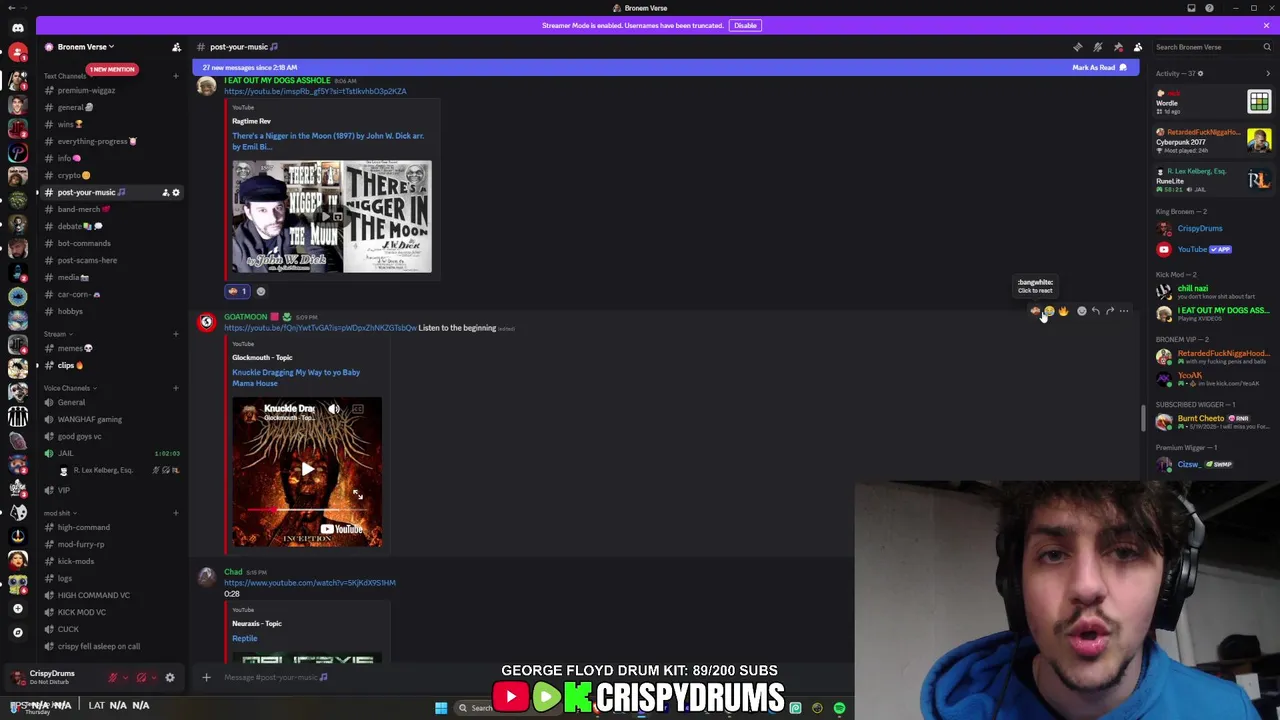This screenshot has width=1280, height=720.
Task: Click the search magnifier icon
Action: [1267, 47]
